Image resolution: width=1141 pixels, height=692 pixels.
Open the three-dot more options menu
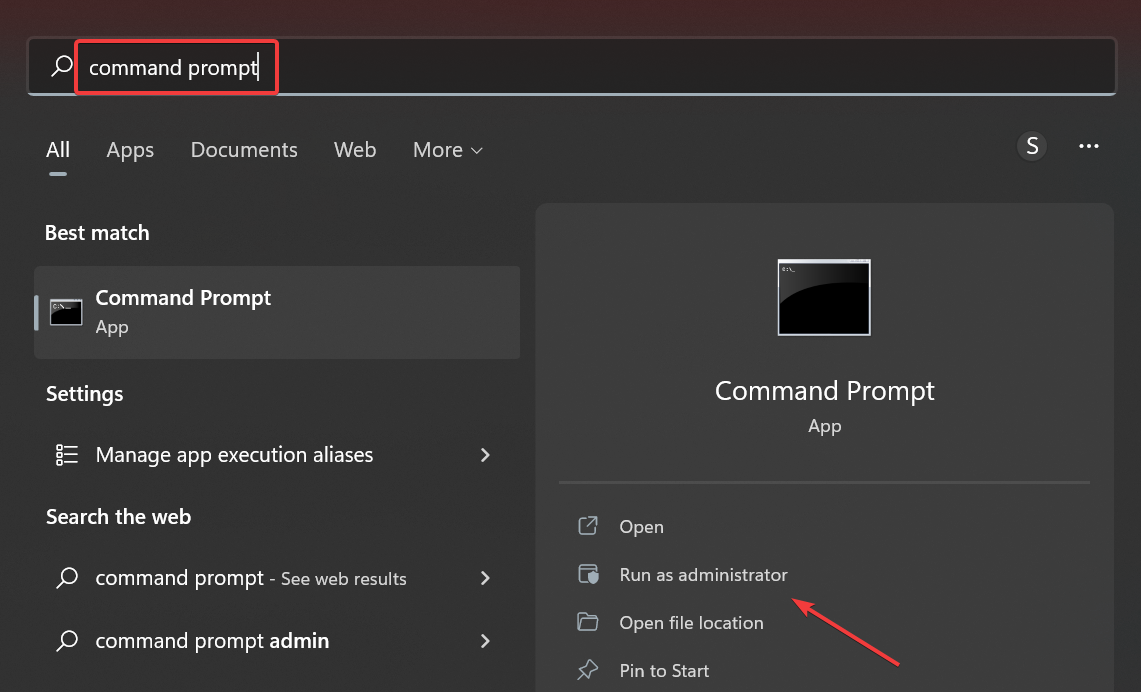point(1089,147)
